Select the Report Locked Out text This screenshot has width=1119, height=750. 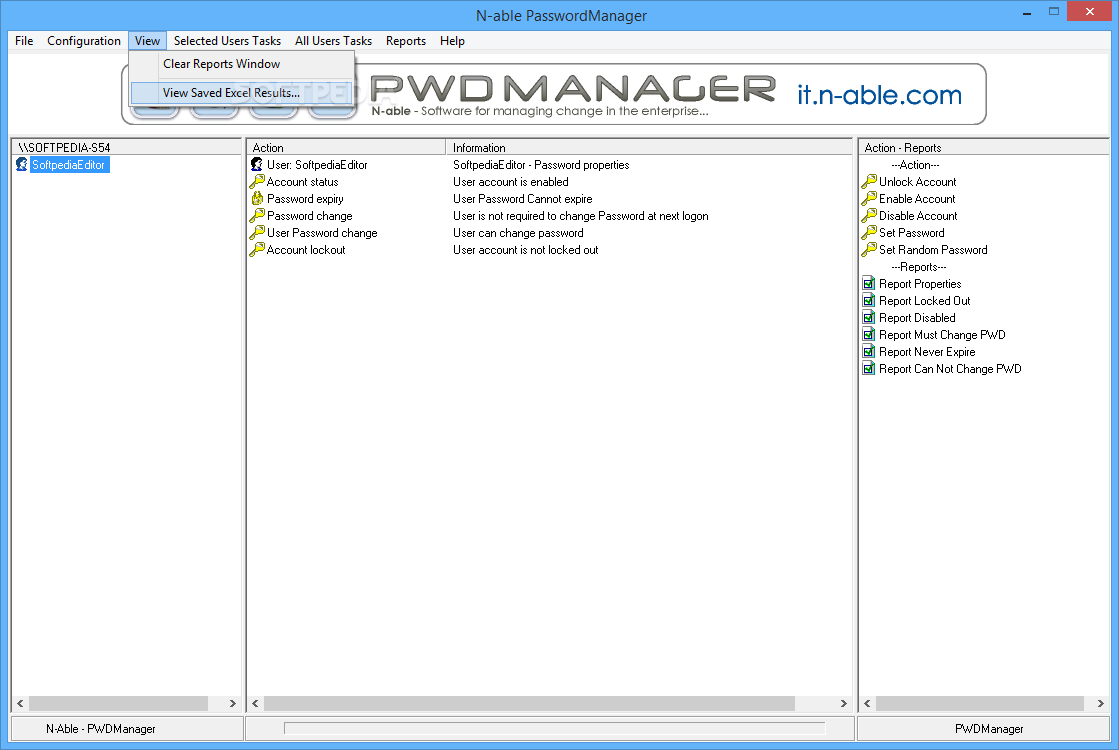pos(924,301)
